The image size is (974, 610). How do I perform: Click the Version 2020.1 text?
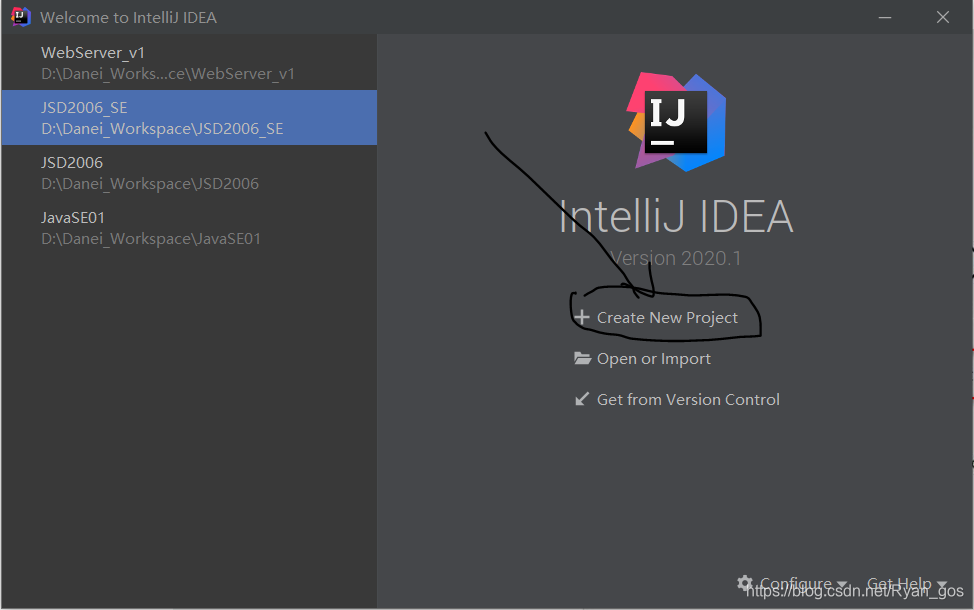point(675,258)
